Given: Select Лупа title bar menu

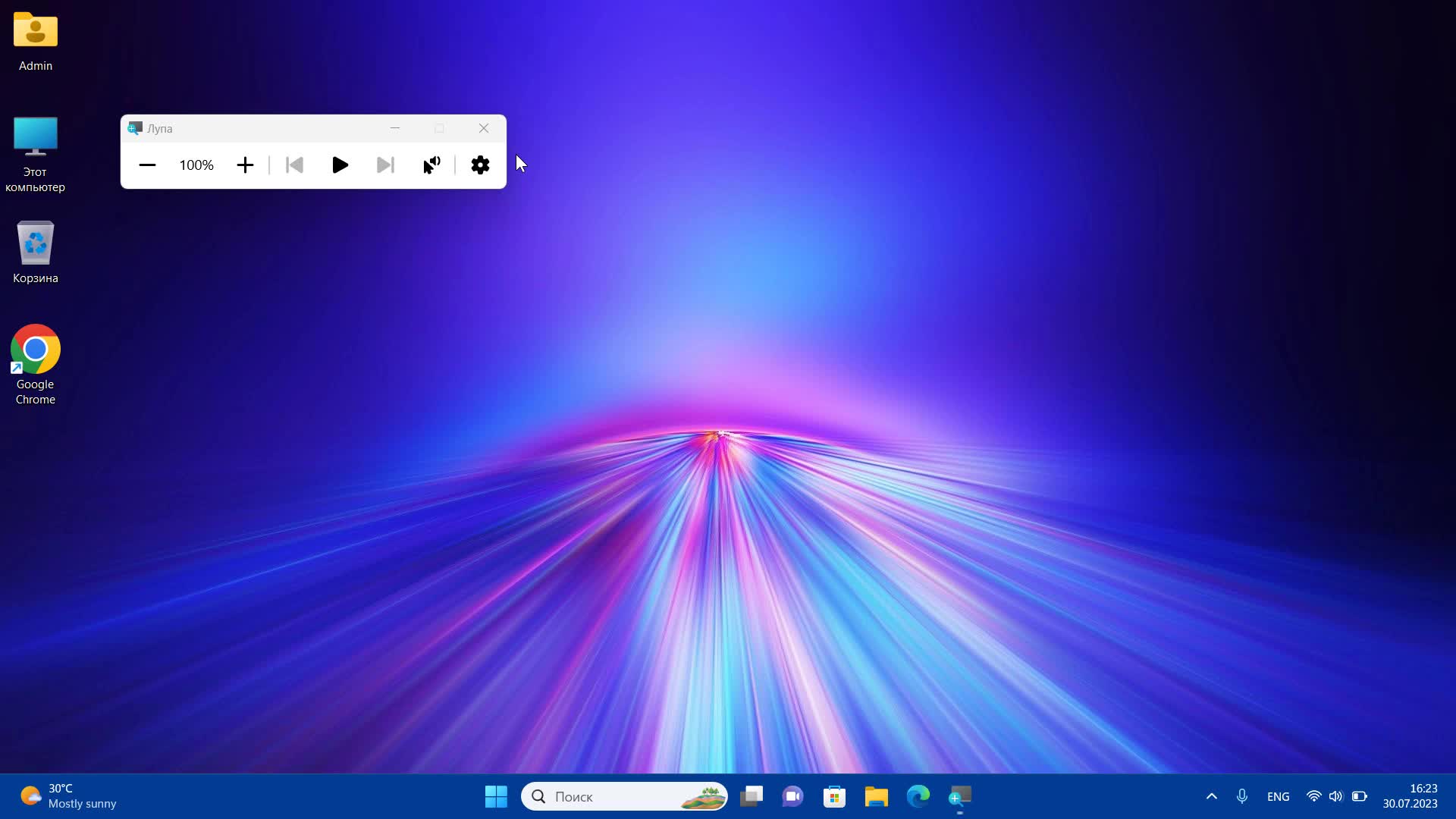Looking at the screenshot, I should coord(134,128).
